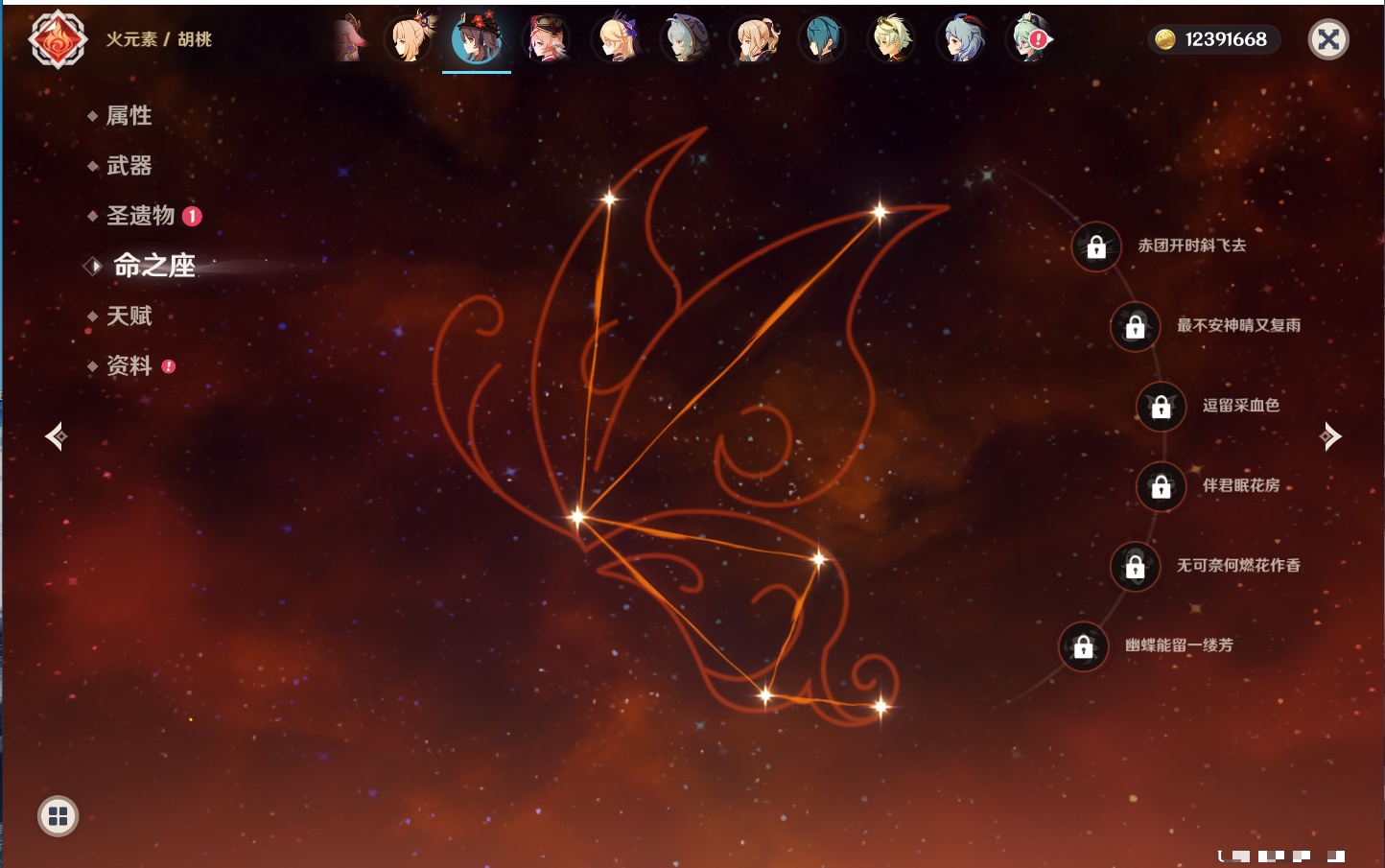Choose the pale green-blond character with gold headpiece

point(892,38)
